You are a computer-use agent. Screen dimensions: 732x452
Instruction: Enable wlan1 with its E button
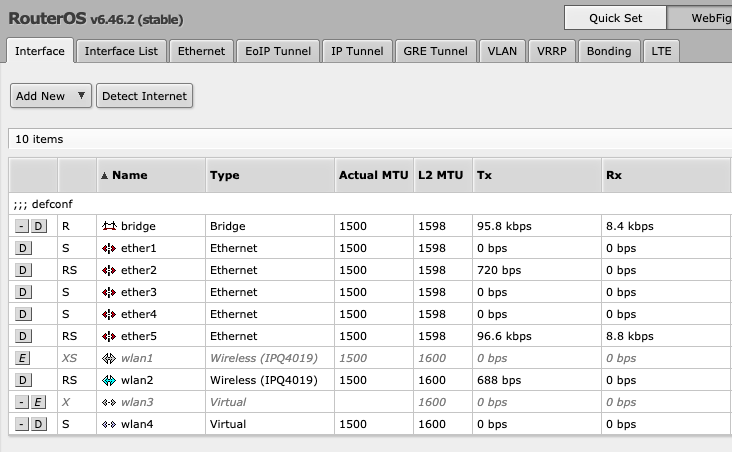22,358
